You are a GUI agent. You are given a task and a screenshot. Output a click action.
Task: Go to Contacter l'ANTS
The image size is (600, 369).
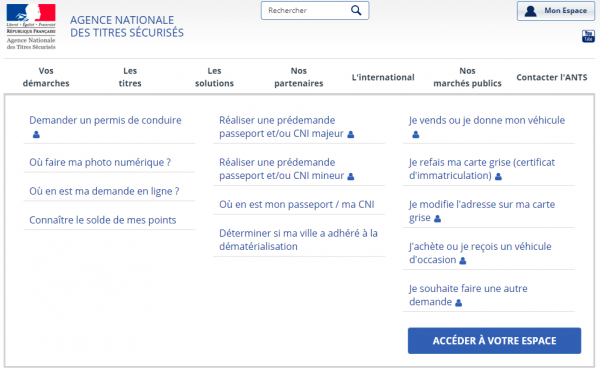point(552,77)
